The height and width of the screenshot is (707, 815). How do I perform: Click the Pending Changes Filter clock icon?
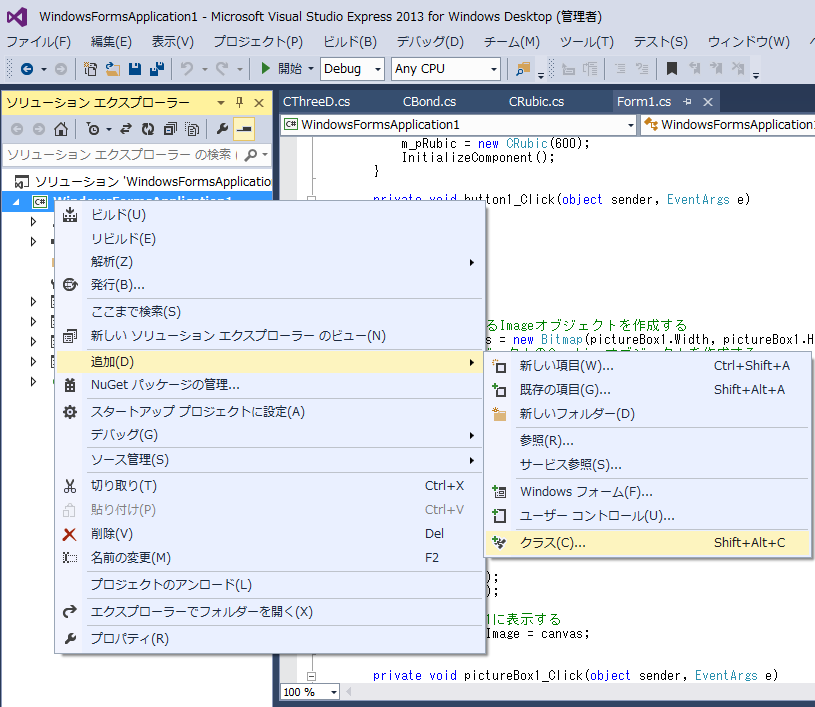coord(93,128)
